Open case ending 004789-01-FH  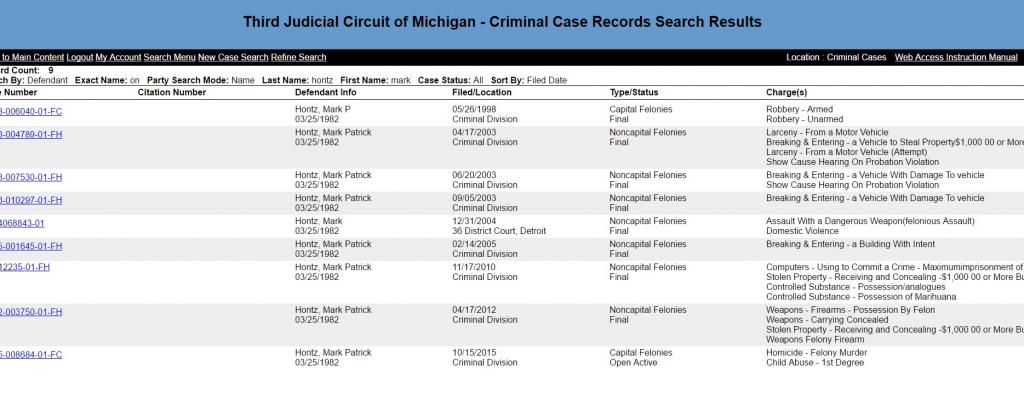[x=32, y=133]
